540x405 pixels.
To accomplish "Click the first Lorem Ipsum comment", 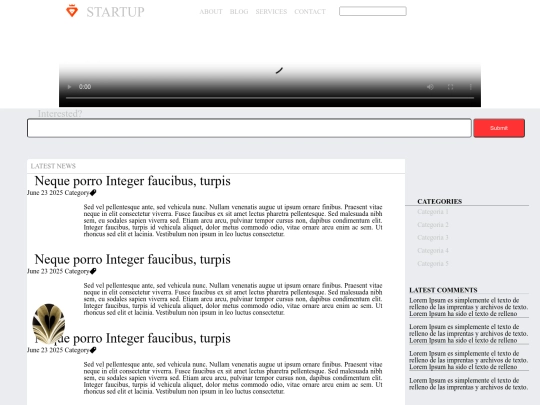I will coord(469,307).
